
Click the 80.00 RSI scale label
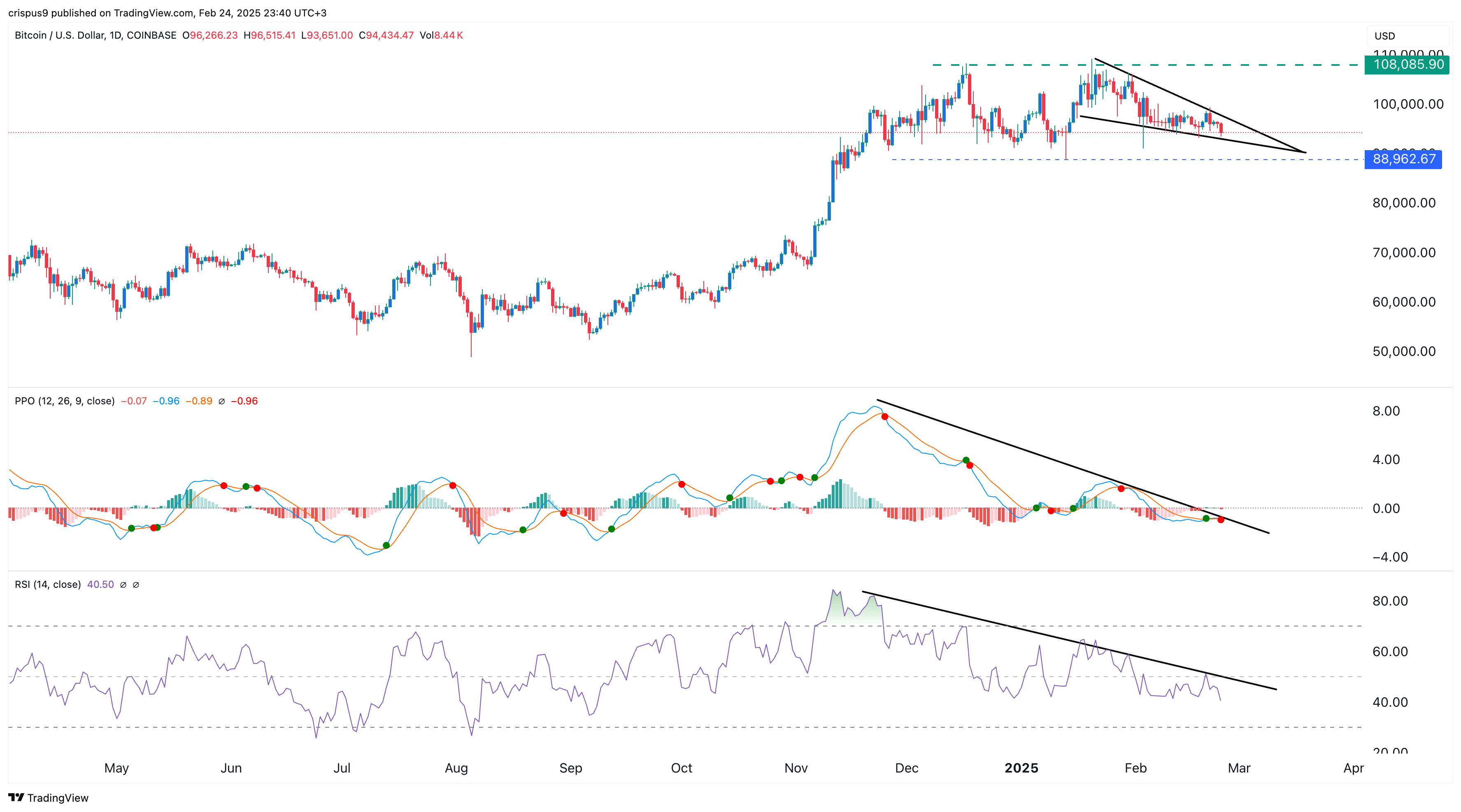coord(1389,601)
